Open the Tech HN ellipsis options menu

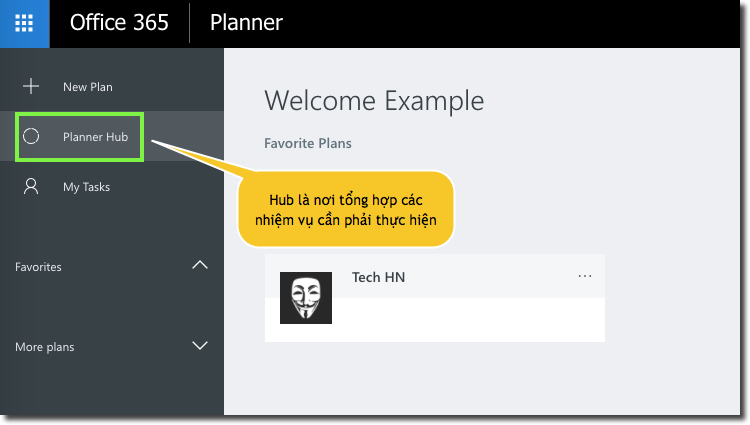tap(585, 276)
